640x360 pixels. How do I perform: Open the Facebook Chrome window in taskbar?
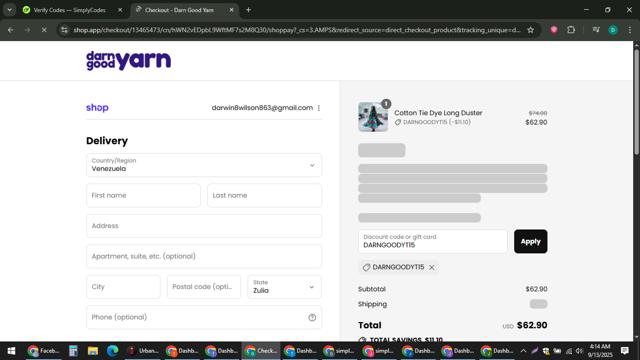click(x=43, y=351)
